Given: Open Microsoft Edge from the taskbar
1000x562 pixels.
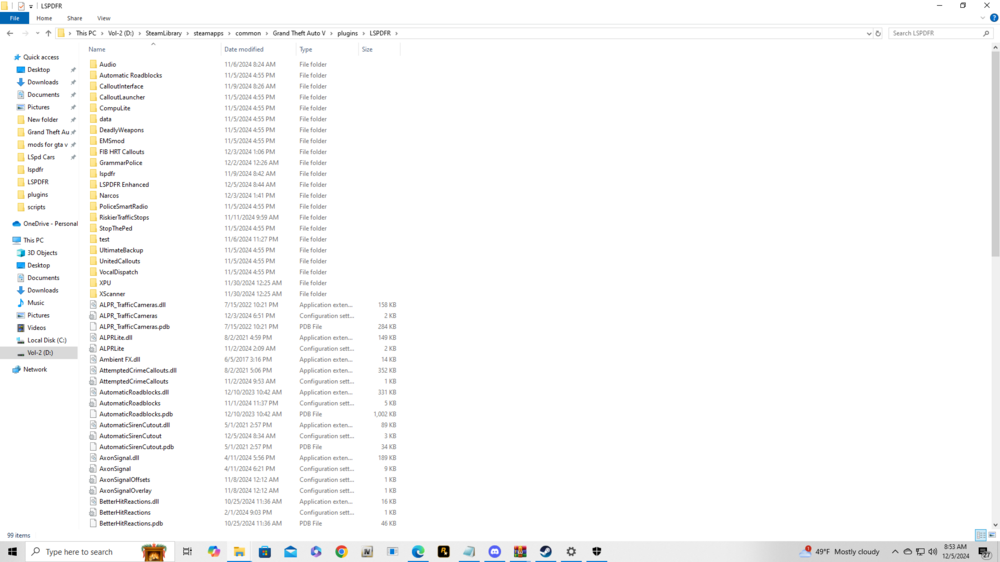Looking at the screenshot, I should pos(418,552).
